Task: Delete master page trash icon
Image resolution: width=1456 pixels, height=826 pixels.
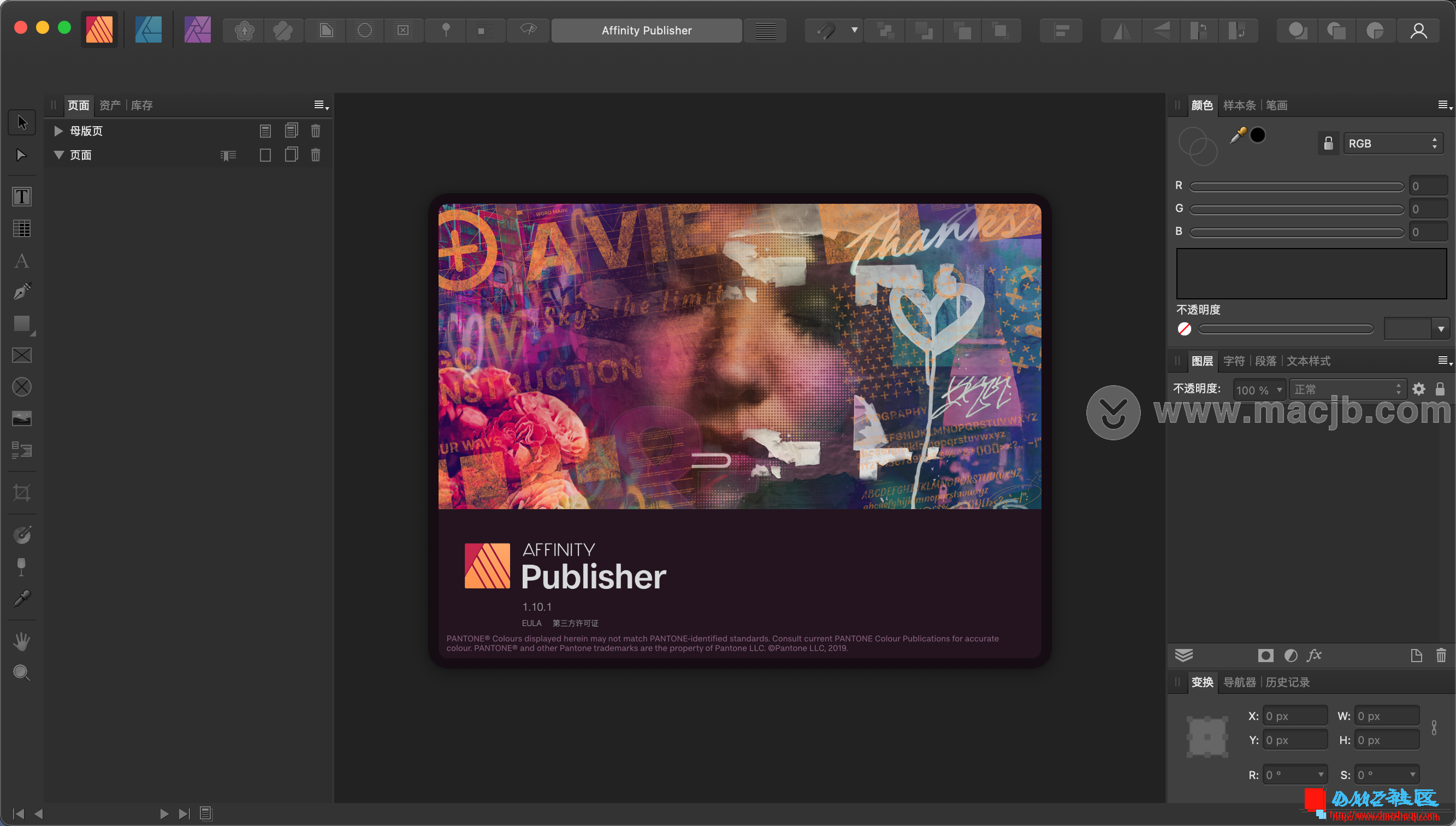Action: pos(315,131)
